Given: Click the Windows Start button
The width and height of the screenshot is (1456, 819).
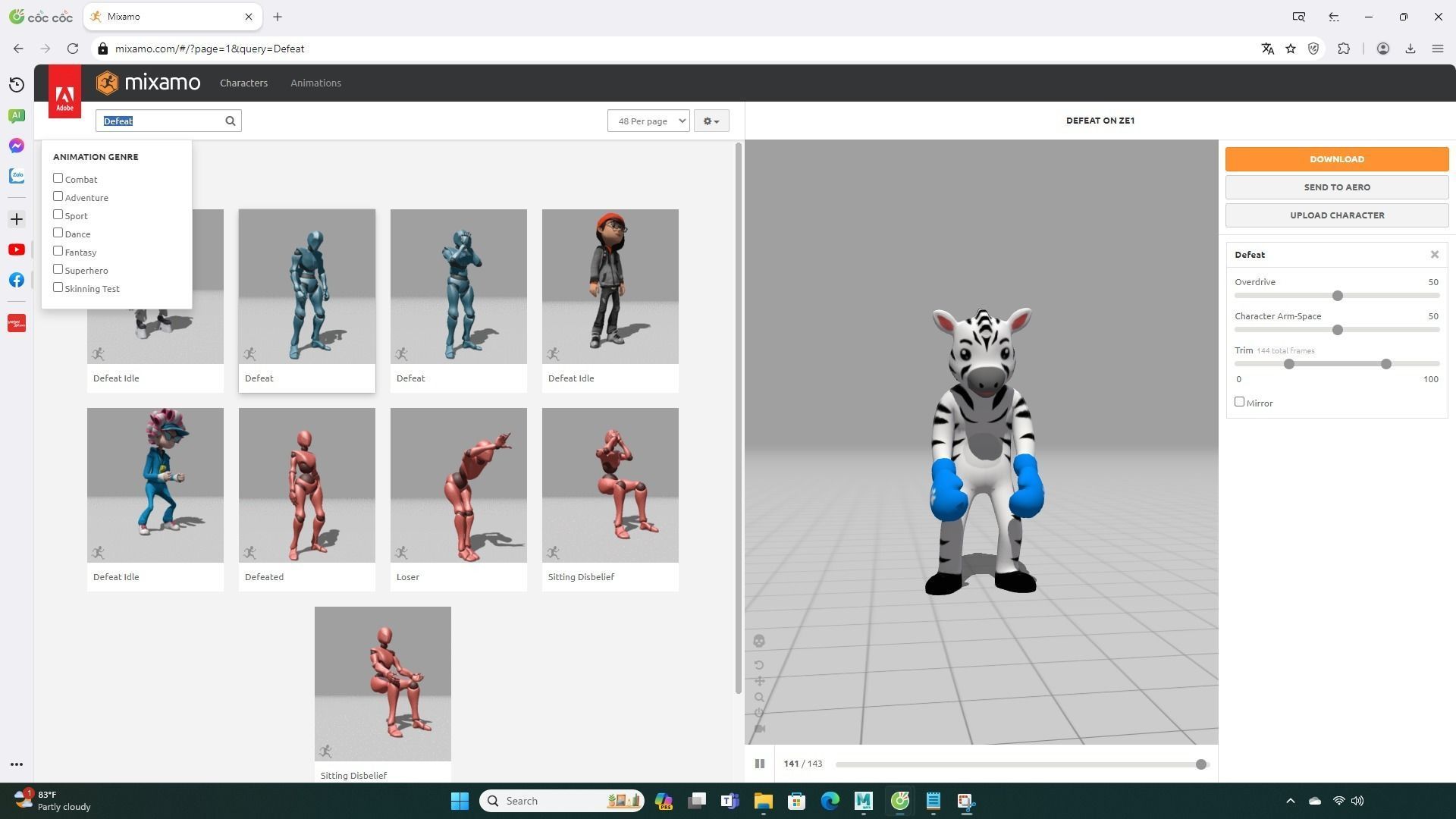Looking at the screenshot, I should coord(460,801).
